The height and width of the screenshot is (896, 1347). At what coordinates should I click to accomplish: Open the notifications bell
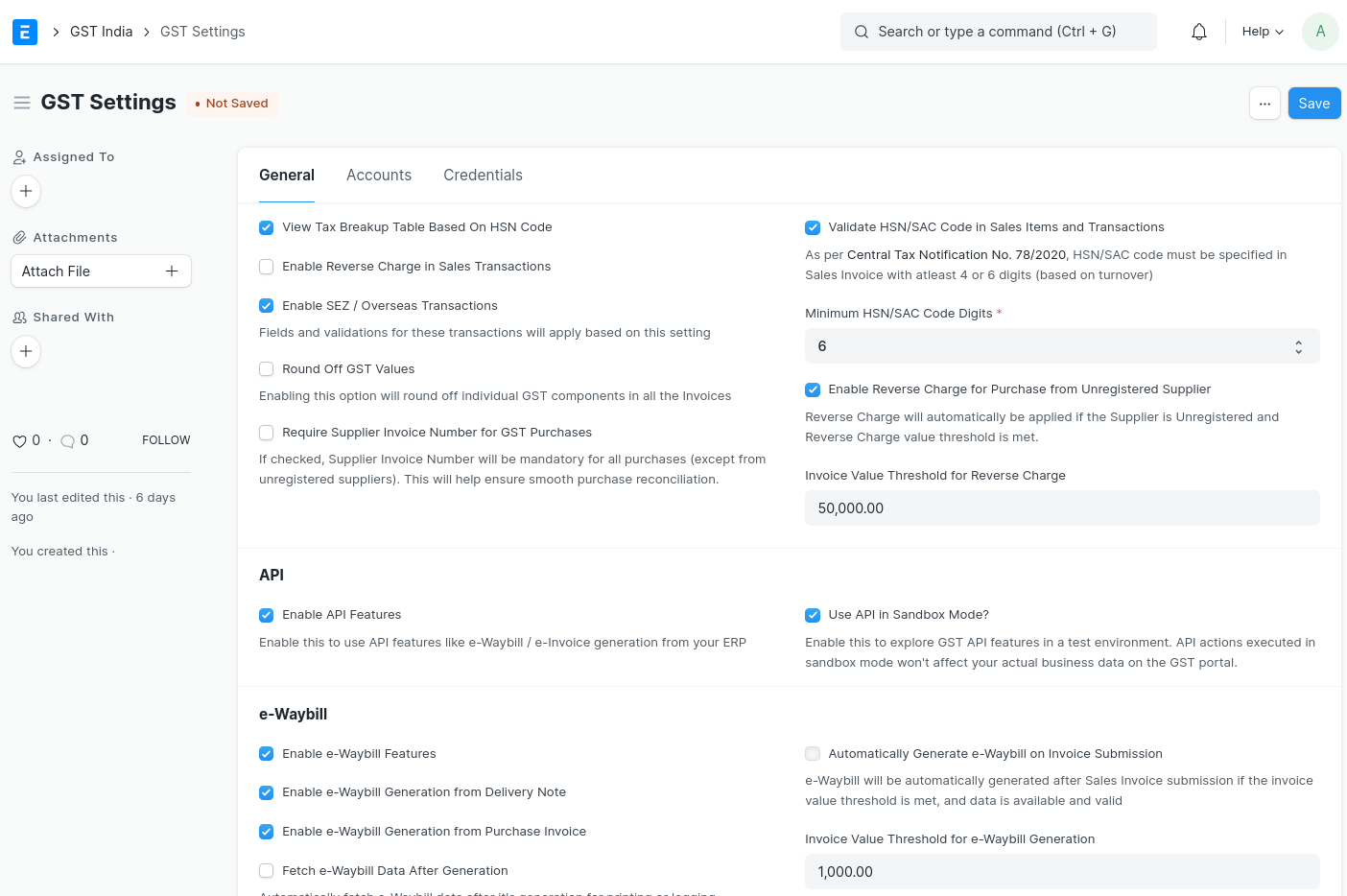click(1198, 32)
